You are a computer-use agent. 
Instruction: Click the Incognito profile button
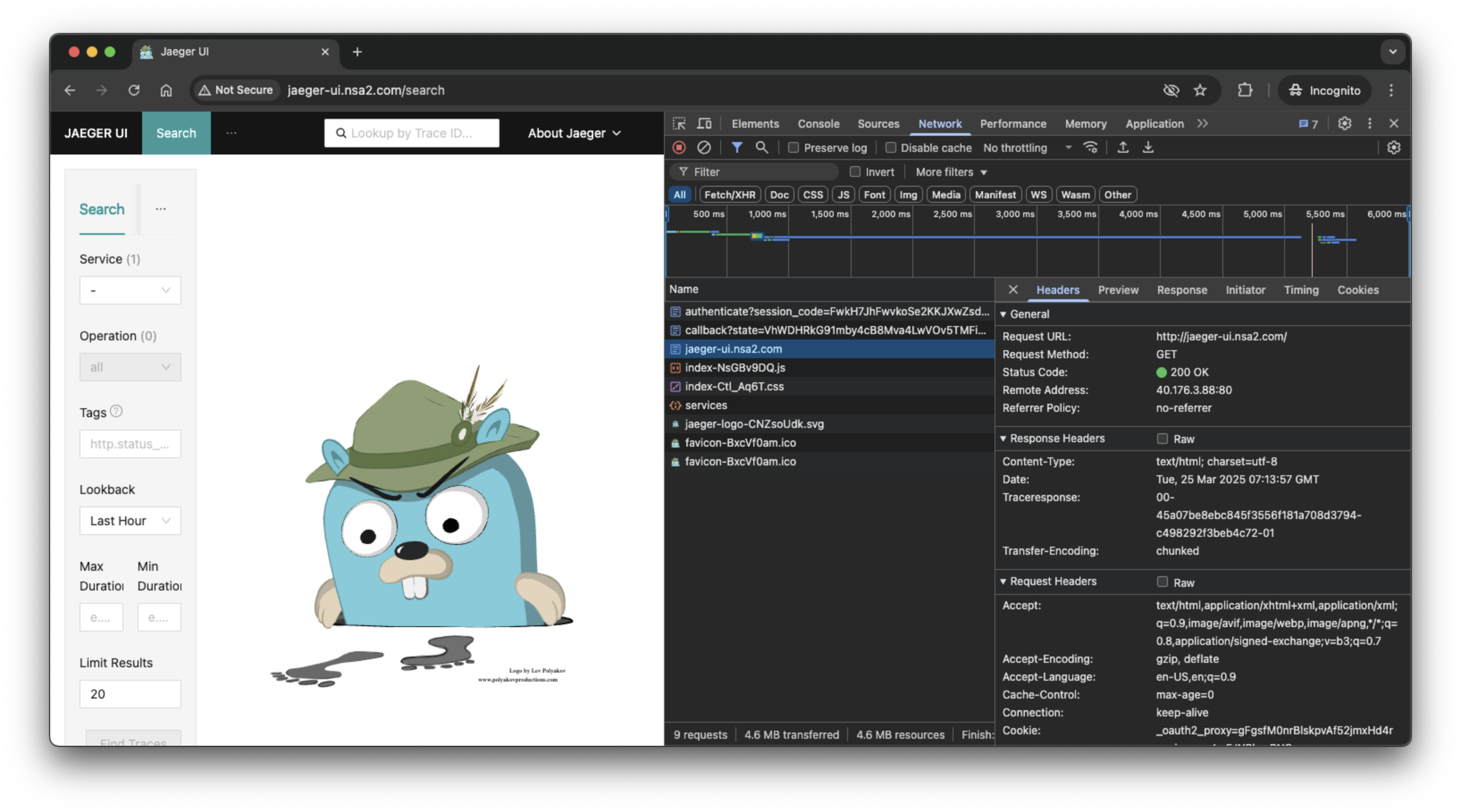[x=1324, y=90]
